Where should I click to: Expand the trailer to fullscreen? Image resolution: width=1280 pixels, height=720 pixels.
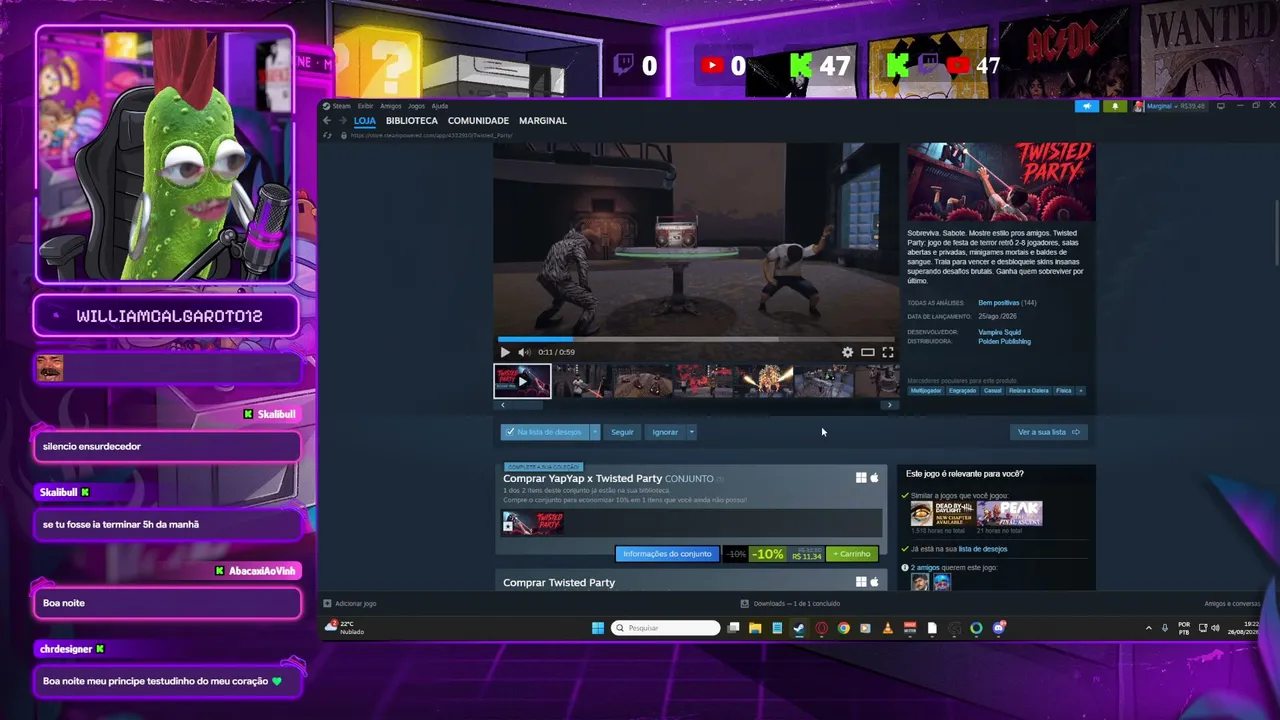[887, 352]
